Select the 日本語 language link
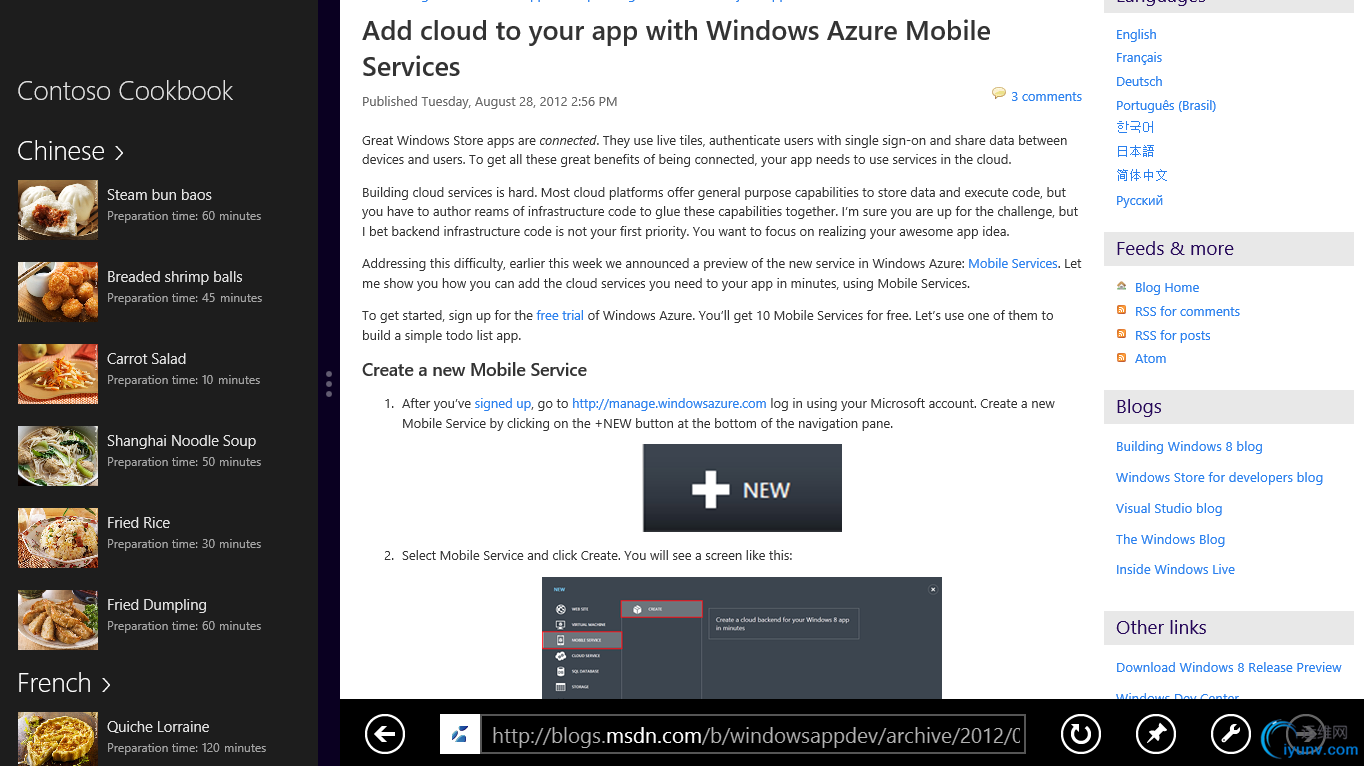Image resolution: width=1364 pixels, height=766 pixels. point(1135,151)
